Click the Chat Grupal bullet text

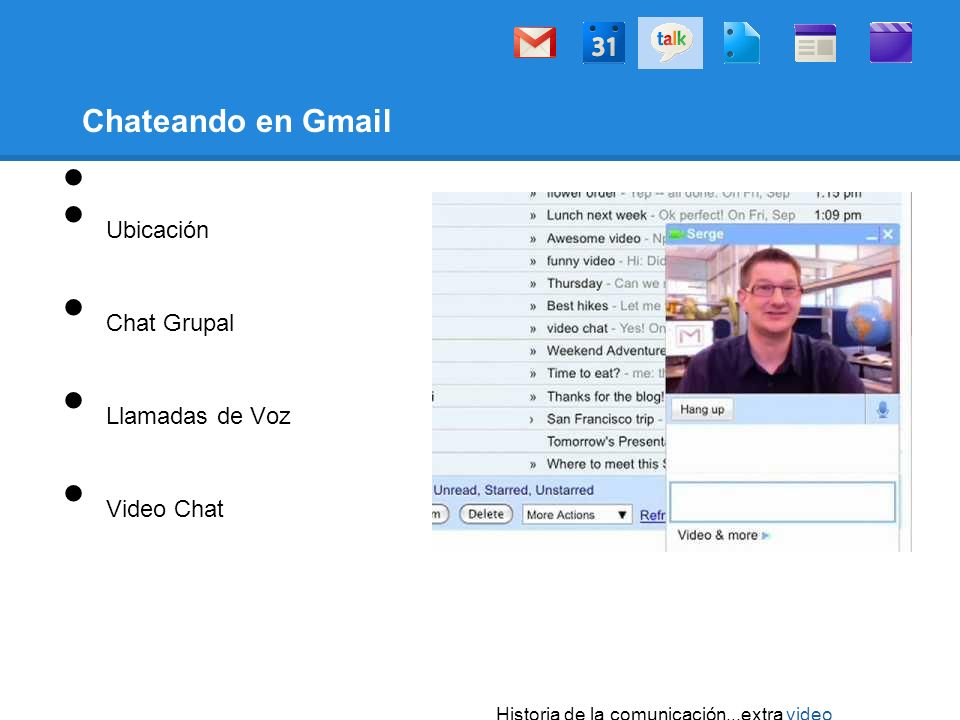click(x=170, y=323)
